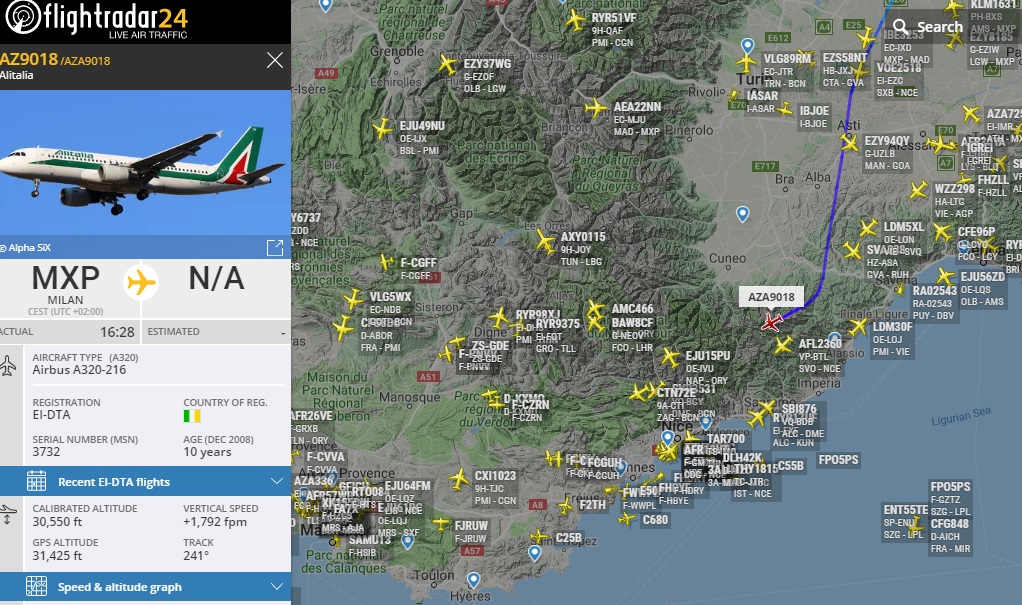Click the AZA9018 callsign label on map
This screenshot has height=605, width=1022.
point(771,296)
